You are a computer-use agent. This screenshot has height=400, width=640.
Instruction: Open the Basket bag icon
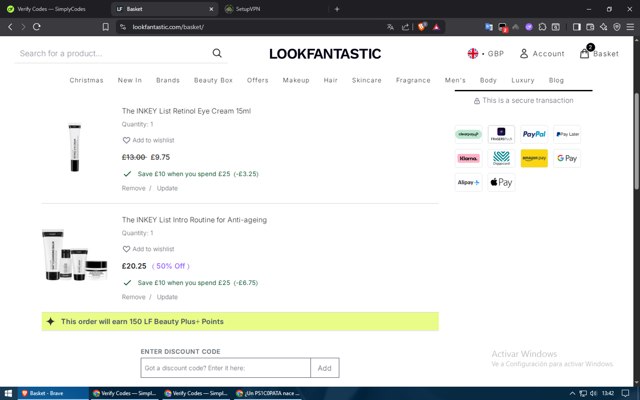(584, 53)
